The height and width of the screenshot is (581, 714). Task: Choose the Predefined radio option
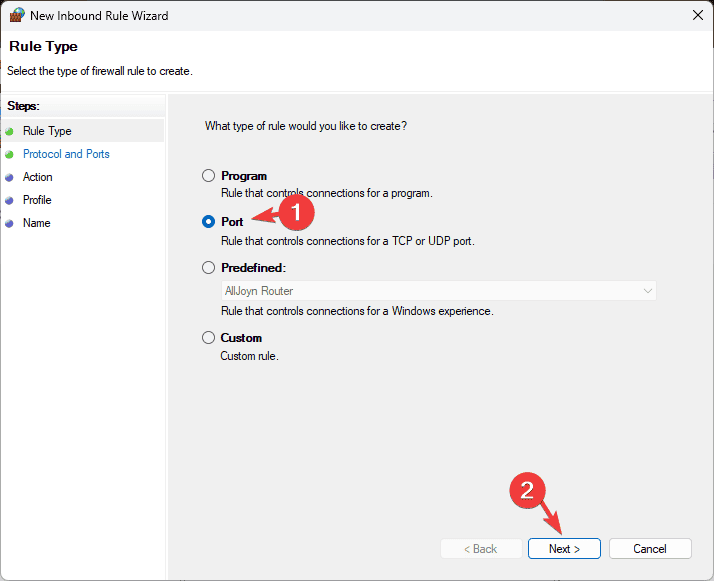click(x=209, y=268)
